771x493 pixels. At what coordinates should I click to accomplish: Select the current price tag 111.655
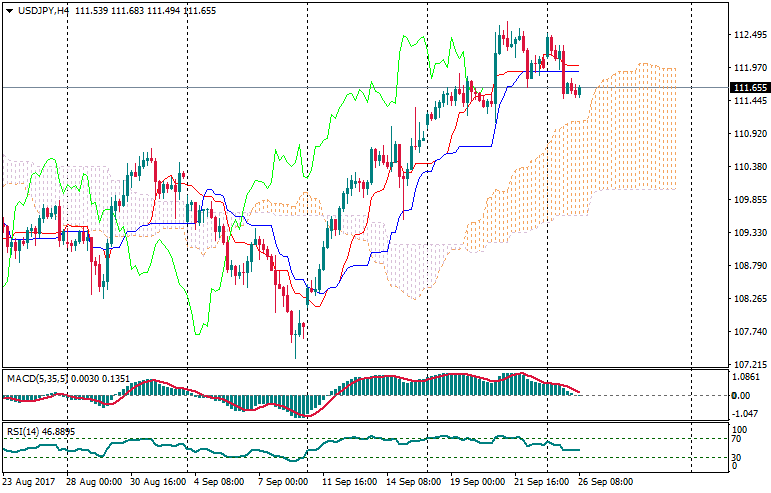tap(748, 88)
